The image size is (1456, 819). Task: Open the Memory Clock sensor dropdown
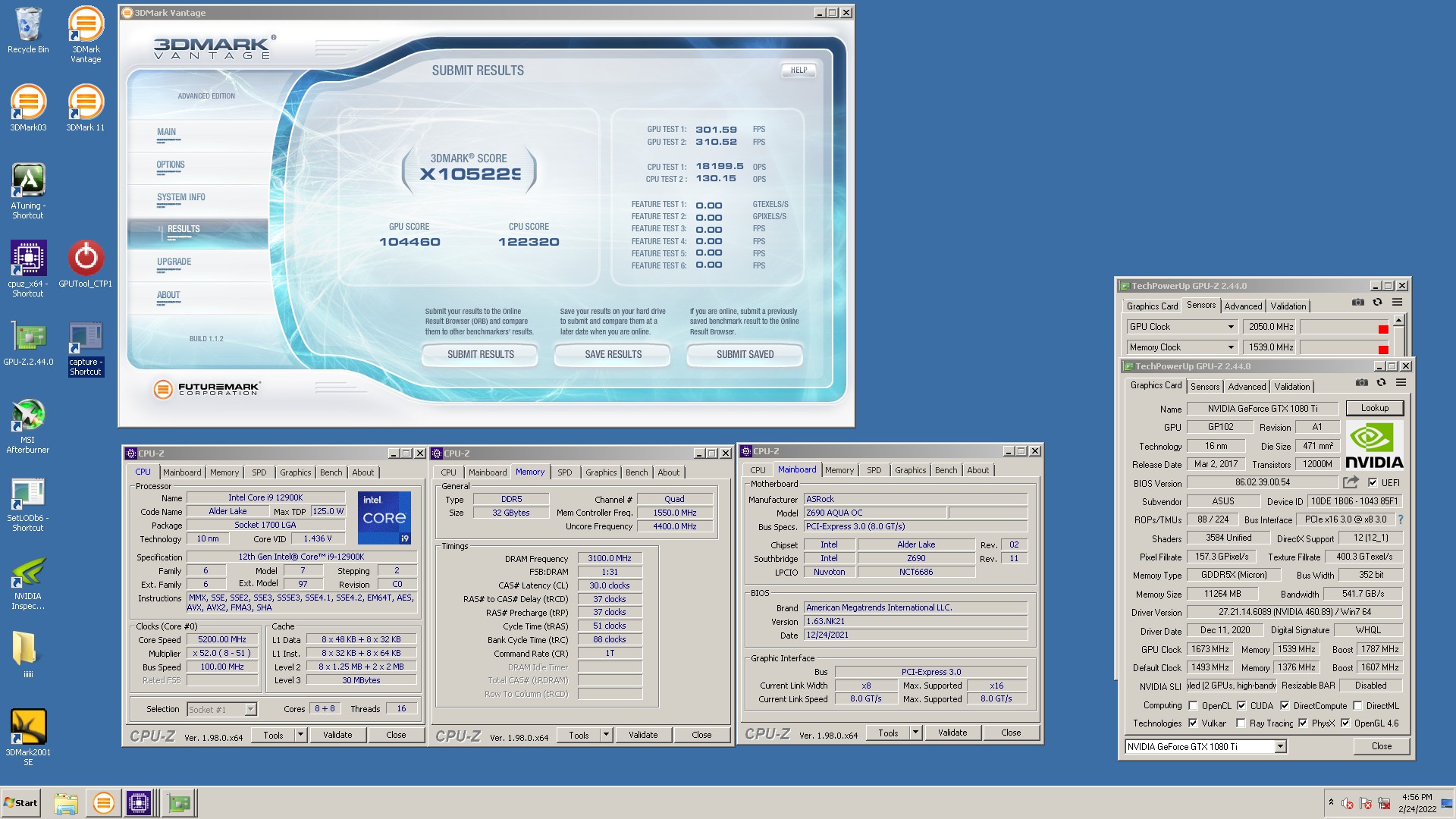coord(1231,347)
